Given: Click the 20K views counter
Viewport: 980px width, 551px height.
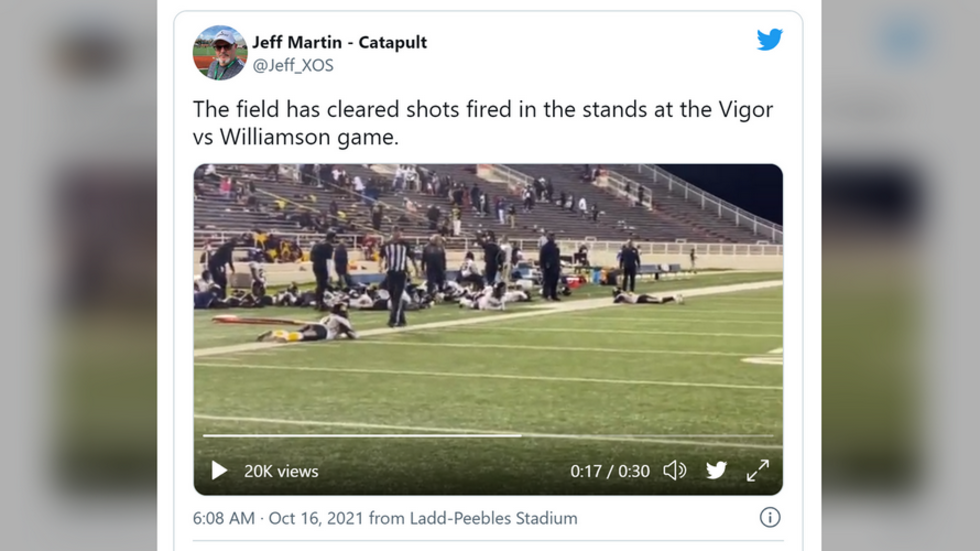Looking at the screenshot, I should click(281, 471).
